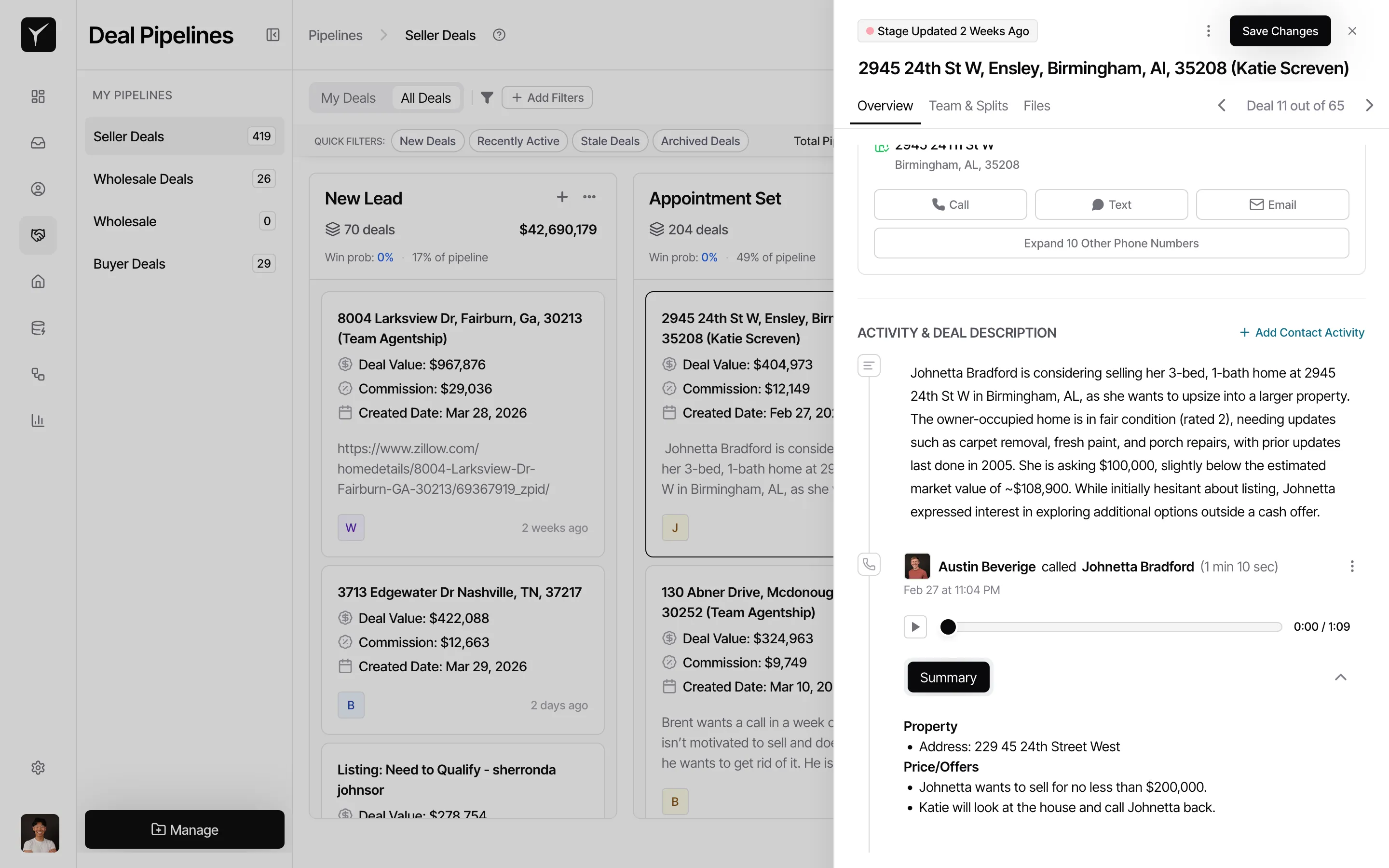This screenshot has height=868, width=1389.
Task: Open the Dashboard grid icon in sidebar
Action: tap(38, 96)
